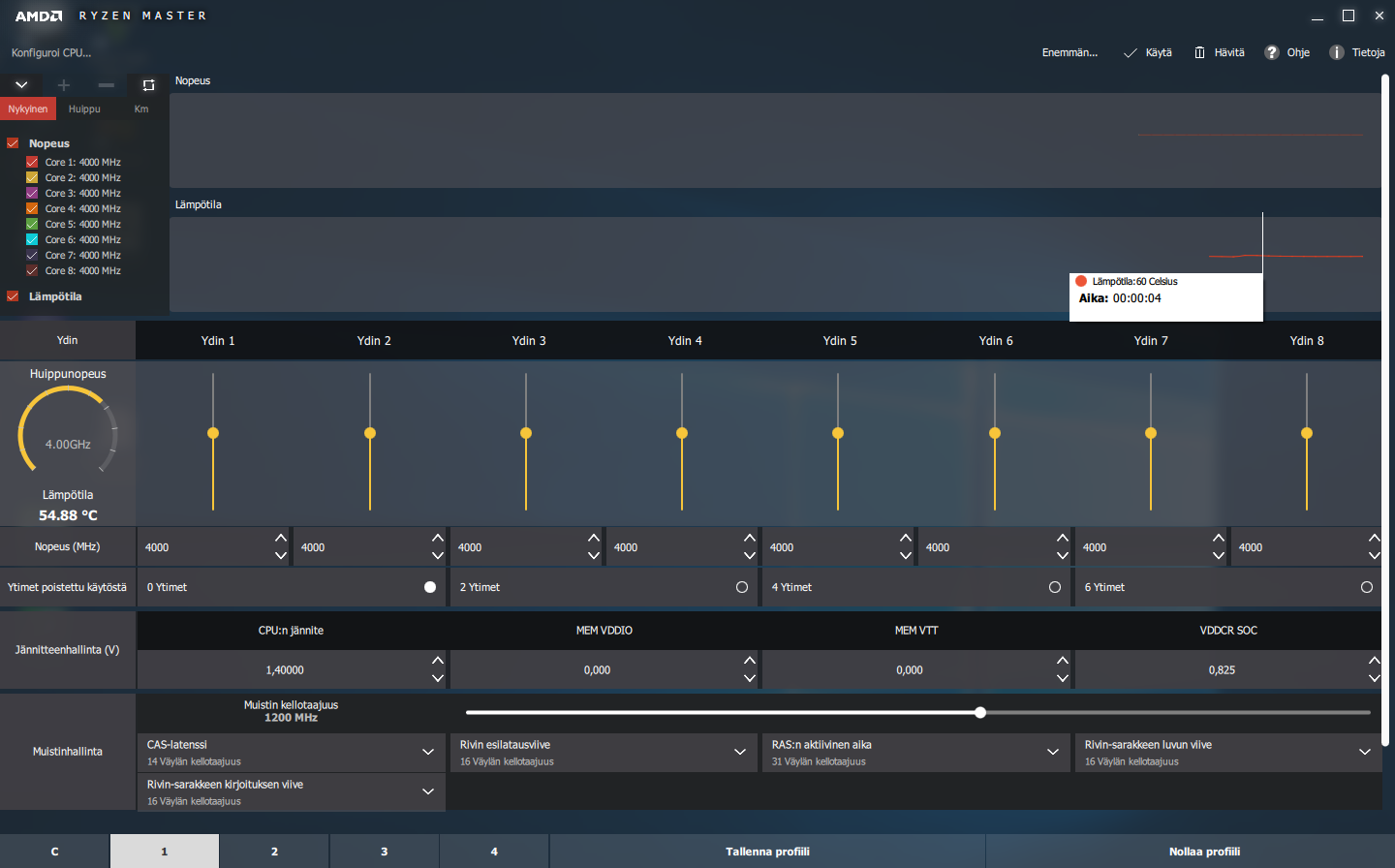Image resolution: width=1395 pixels, height=868 pixels.
Task: Increase Ydin 3 speed with up arrow
Action: (594, 538)
